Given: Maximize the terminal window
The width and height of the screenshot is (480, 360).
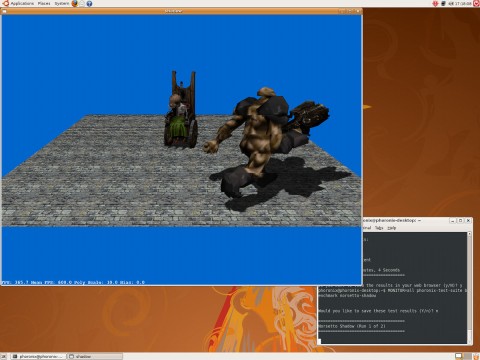Looking at the screenshot, I should 460,221.
